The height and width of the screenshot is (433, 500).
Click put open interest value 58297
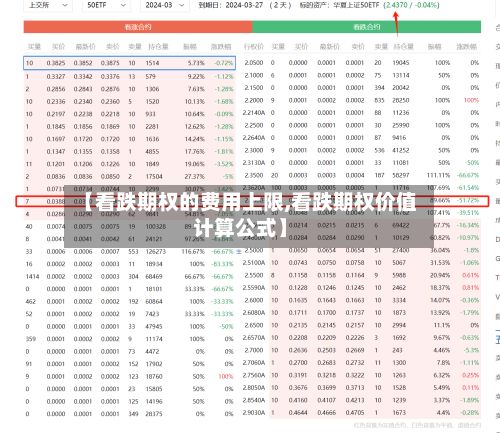pyautogui.click(x=401, y=175)
